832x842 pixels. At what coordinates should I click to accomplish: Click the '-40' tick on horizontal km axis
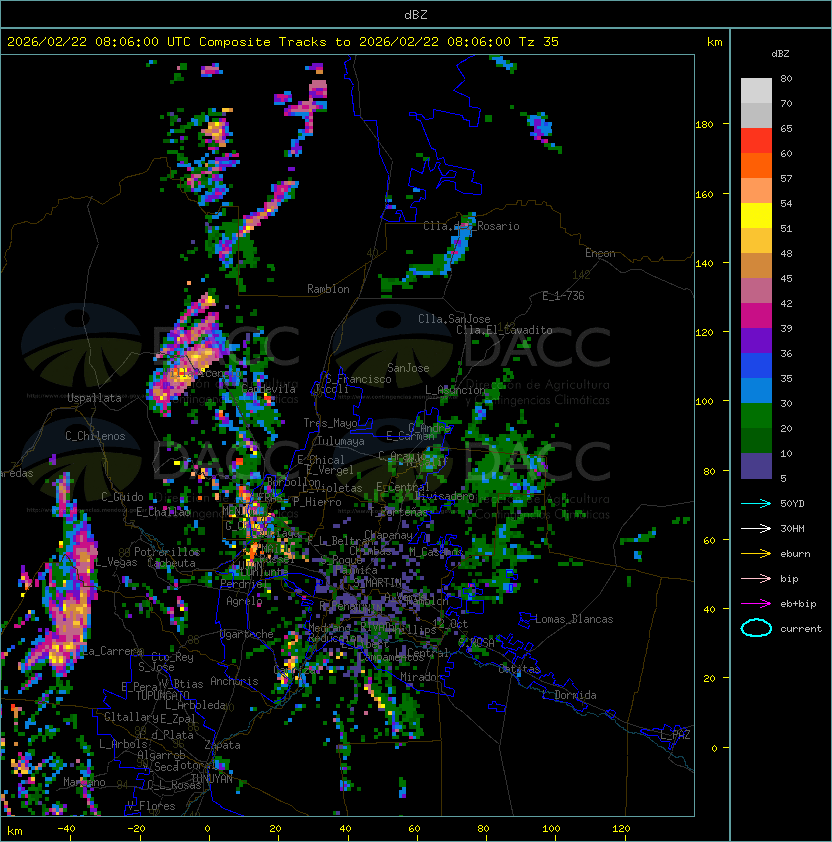66,829
